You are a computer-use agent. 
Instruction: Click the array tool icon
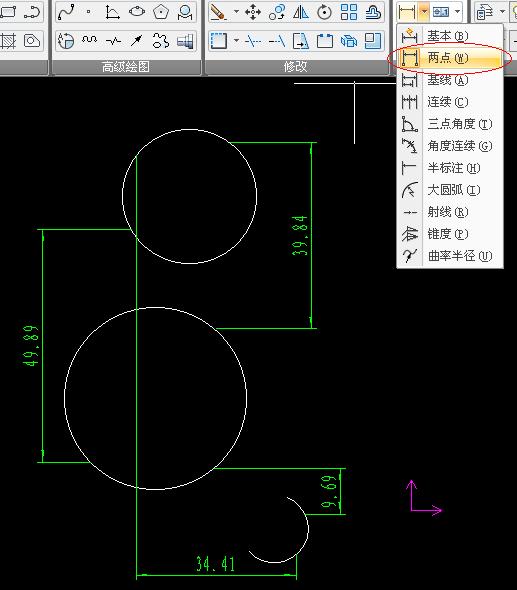click(349, 12)
